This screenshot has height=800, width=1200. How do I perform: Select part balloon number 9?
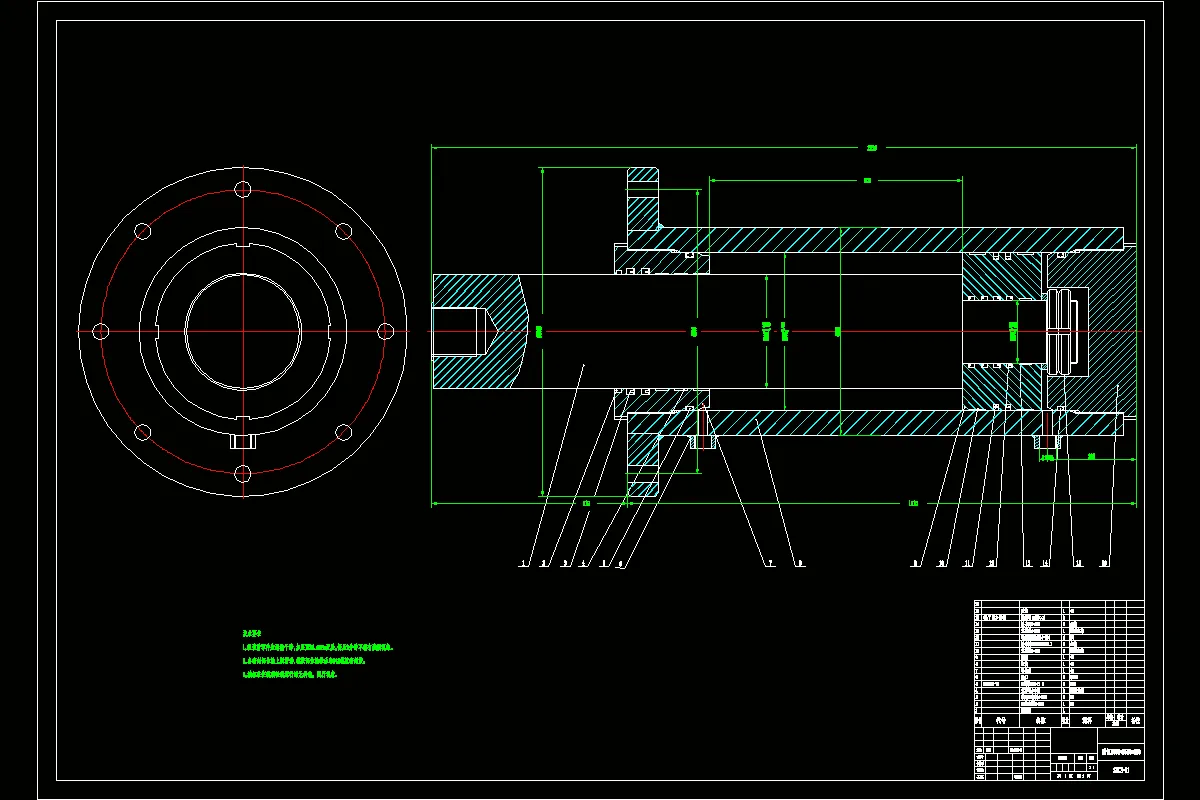click(914, 564)
